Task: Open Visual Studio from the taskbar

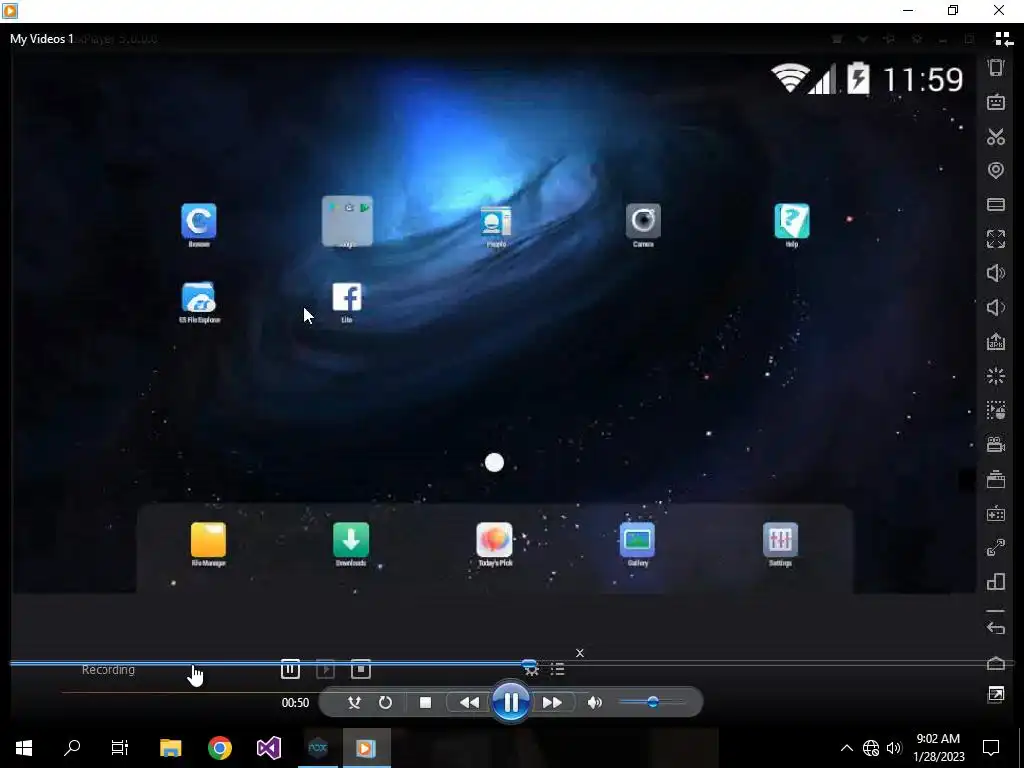Action: [268, 748]
